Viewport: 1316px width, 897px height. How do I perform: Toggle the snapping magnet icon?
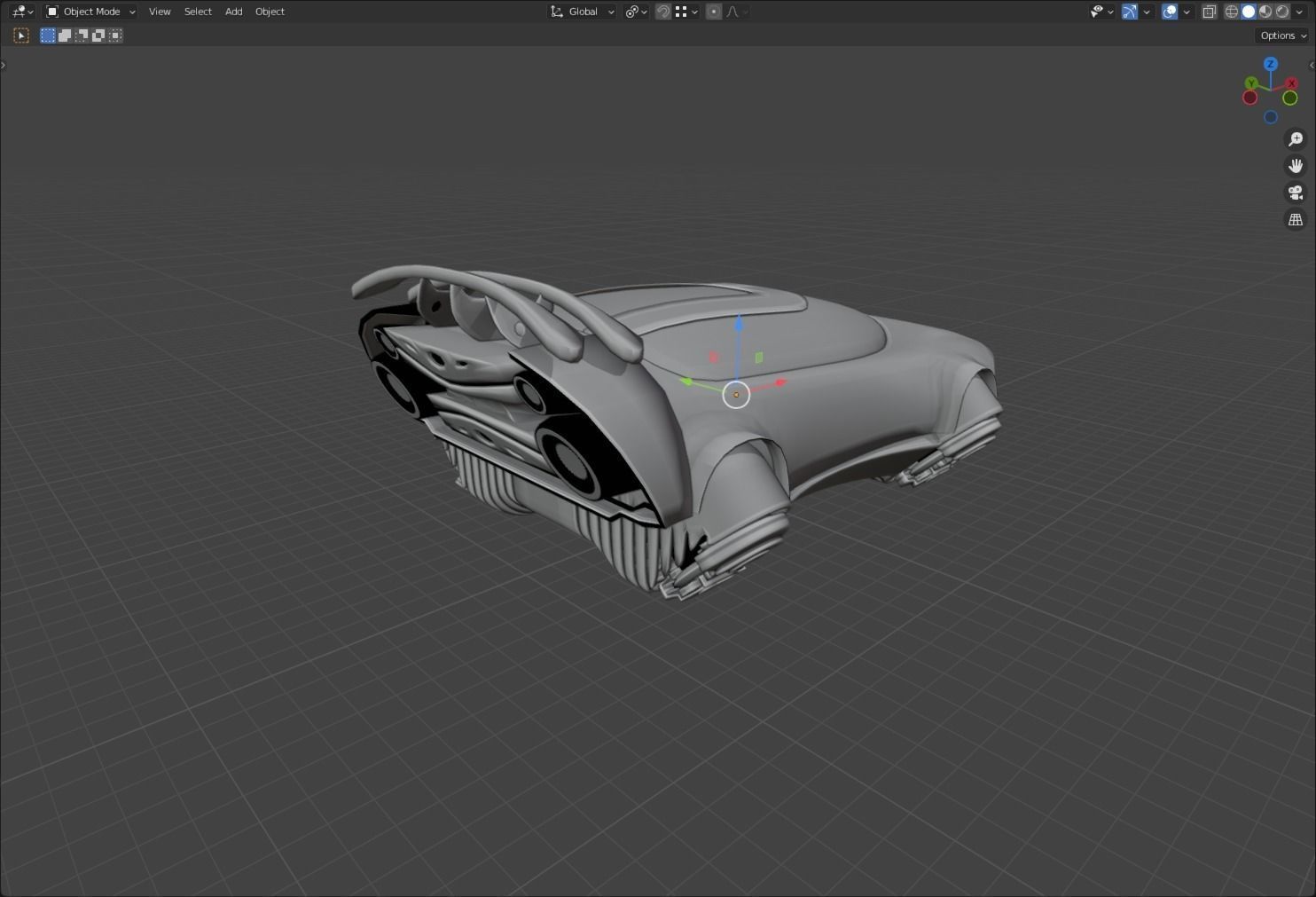click(x=662, y=12)
